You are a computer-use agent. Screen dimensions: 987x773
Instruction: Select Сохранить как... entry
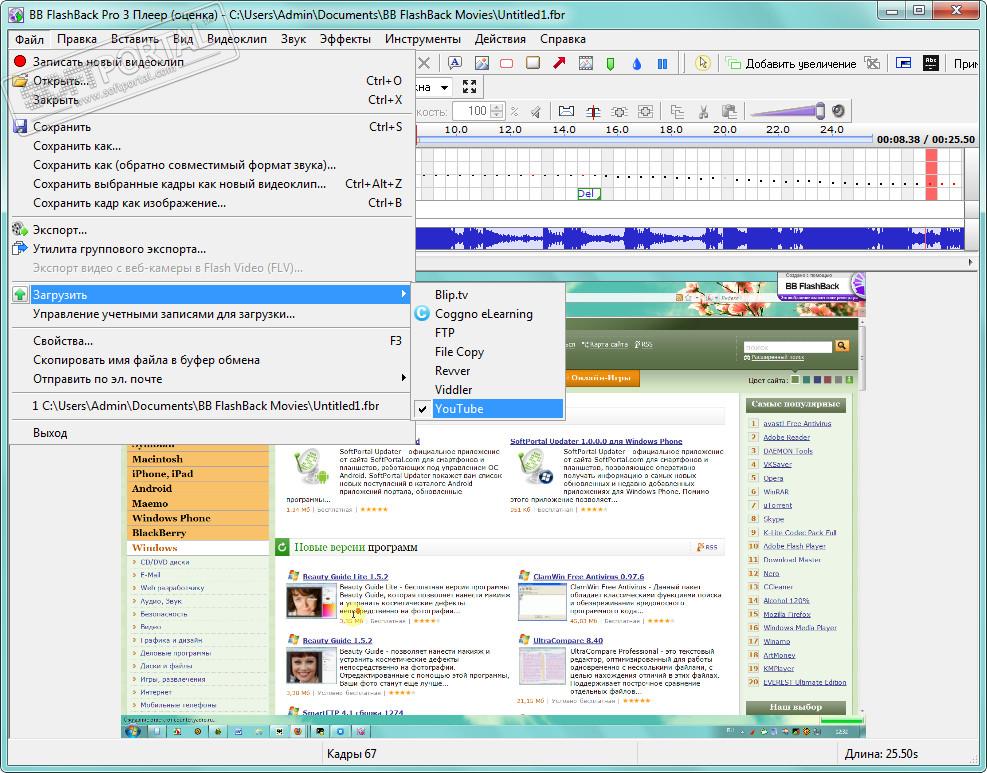pyautogui.click(x=212, y=146)
